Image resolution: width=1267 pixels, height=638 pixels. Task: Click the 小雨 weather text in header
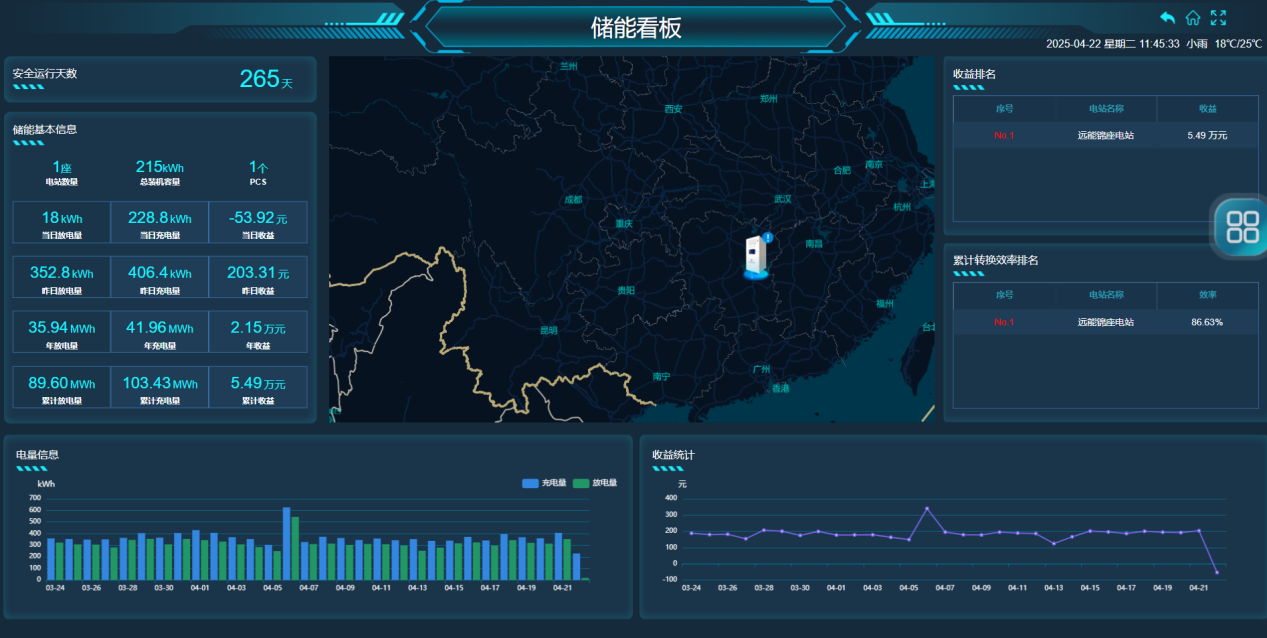point(1197,44)
